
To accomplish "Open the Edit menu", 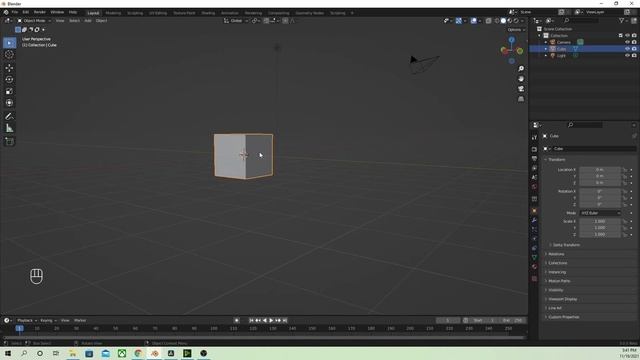I will 26,13.
